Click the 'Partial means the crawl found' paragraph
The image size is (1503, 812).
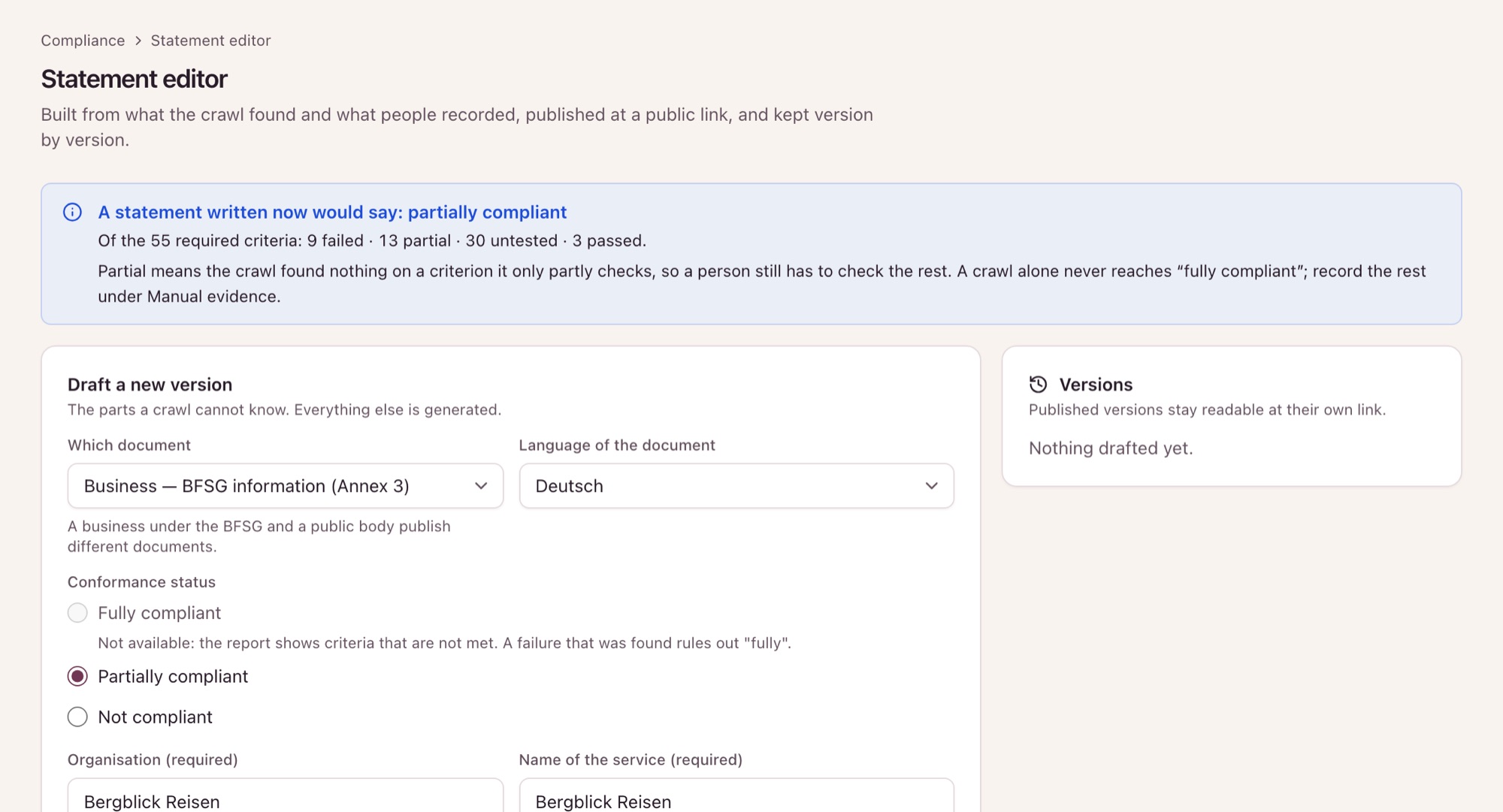pos(762,284)
